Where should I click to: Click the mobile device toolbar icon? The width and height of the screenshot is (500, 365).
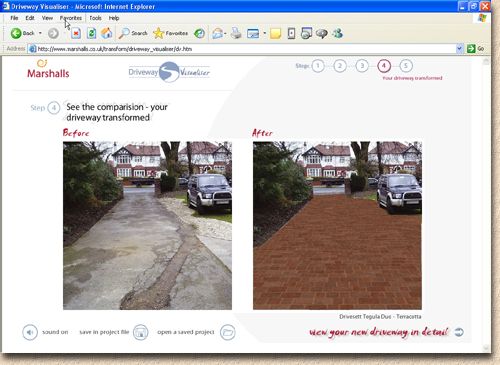pyautogui.click(x=291, y=33)
